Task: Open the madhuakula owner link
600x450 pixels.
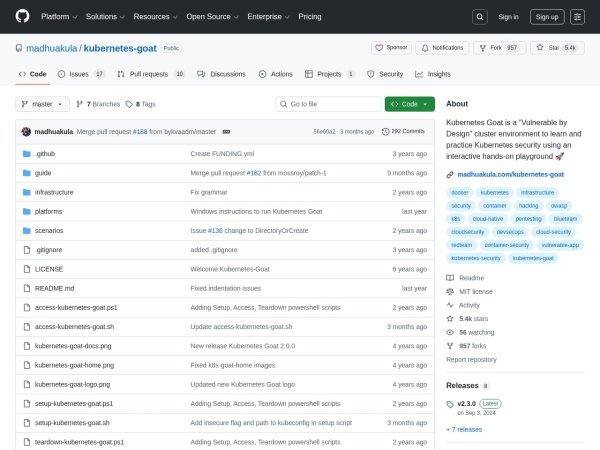Action: tap(52, 48)
